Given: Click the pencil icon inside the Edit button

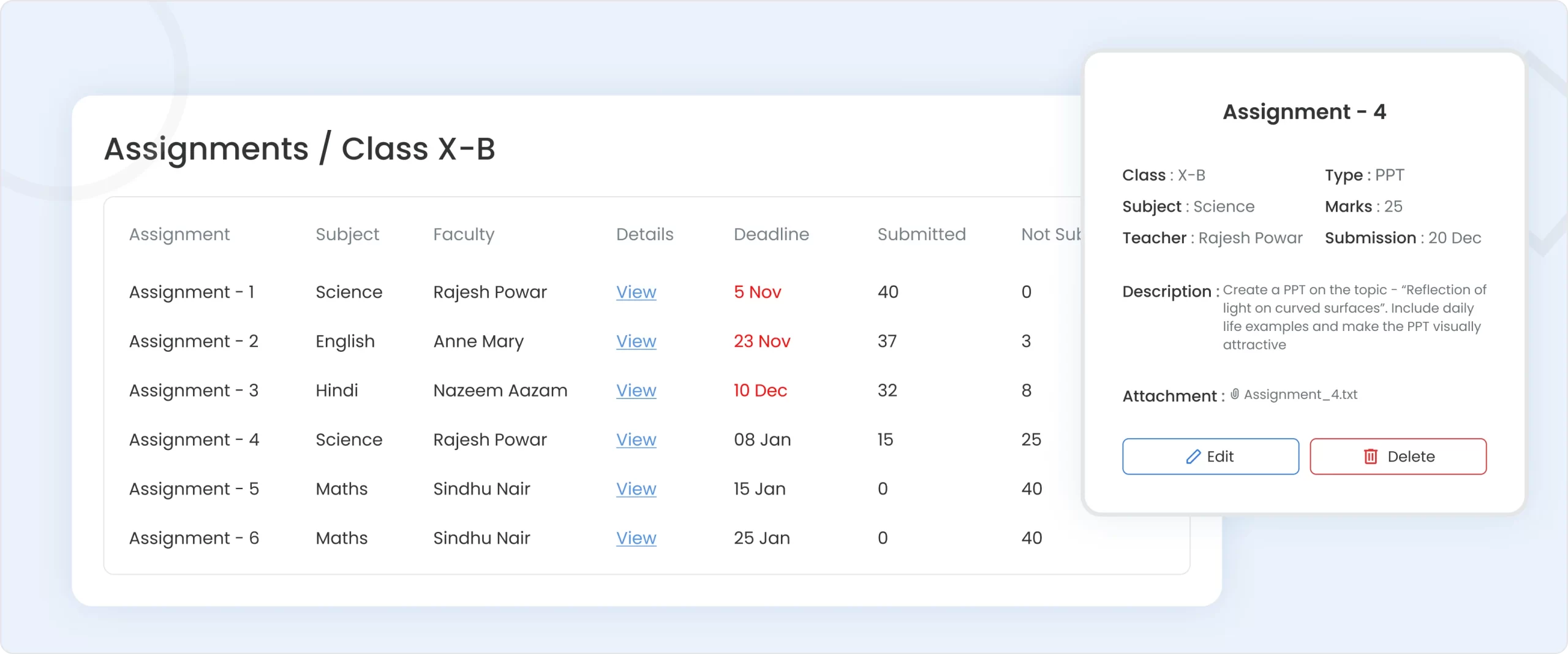Looking at the screenshot, I should (1195, 456).
